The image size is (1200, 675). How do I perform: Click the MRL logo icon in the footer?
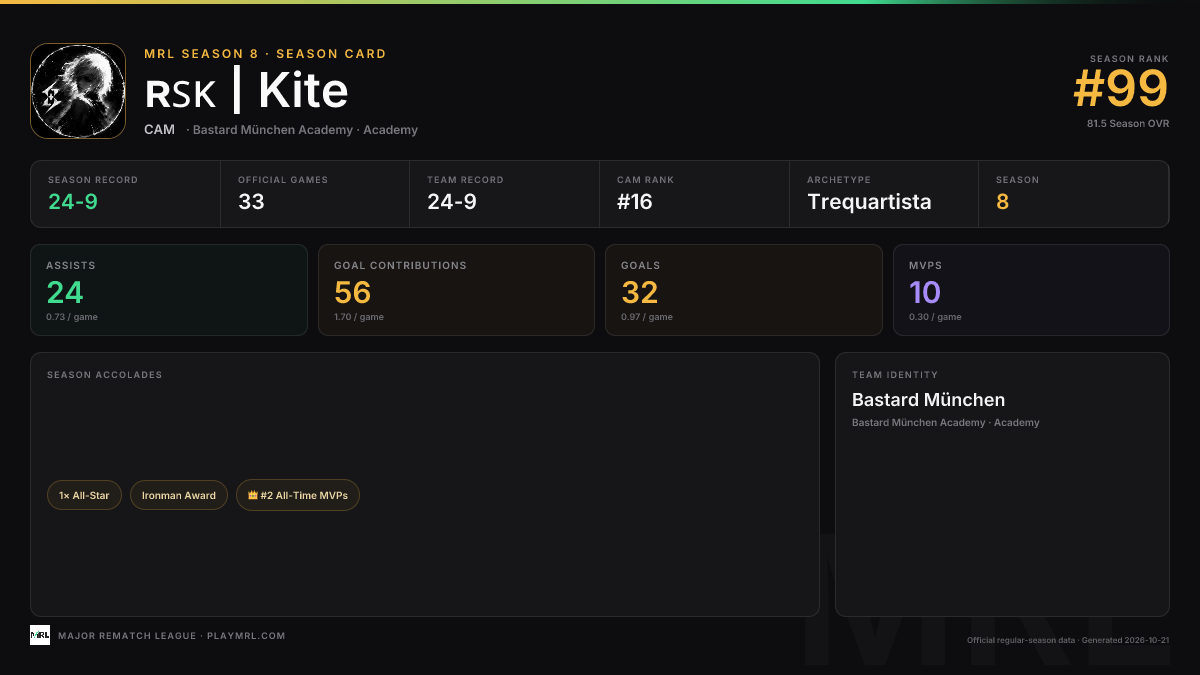(40, 635)
